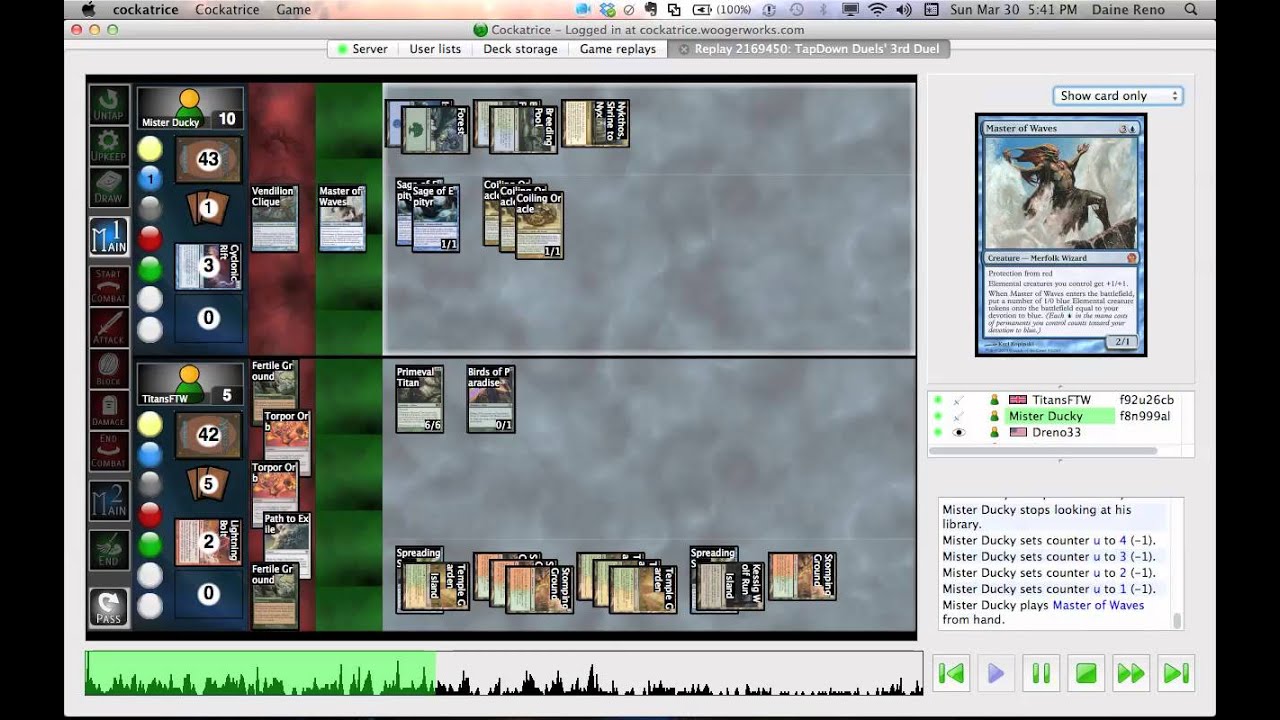Screen dimensions: 1280x720
Task: Click TitansFTW's red counter
Action: (150, 514)
